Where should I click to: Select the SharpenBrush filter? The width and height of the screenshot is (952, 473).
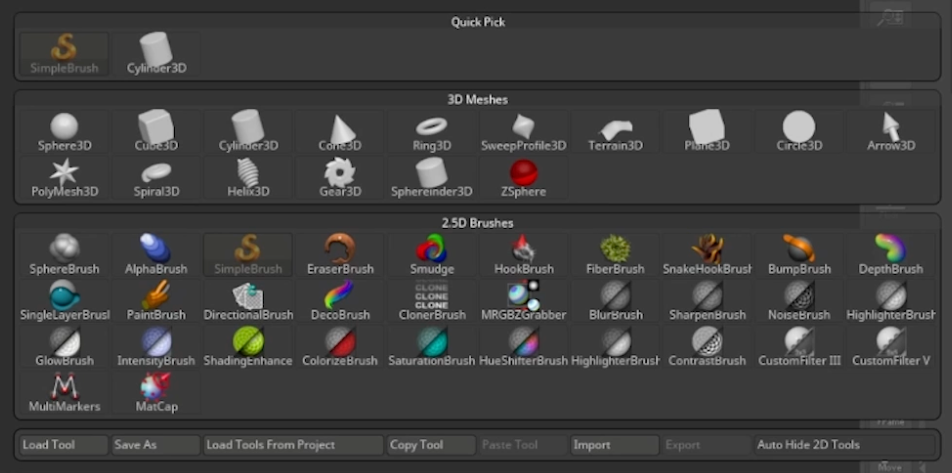[707, 301]
